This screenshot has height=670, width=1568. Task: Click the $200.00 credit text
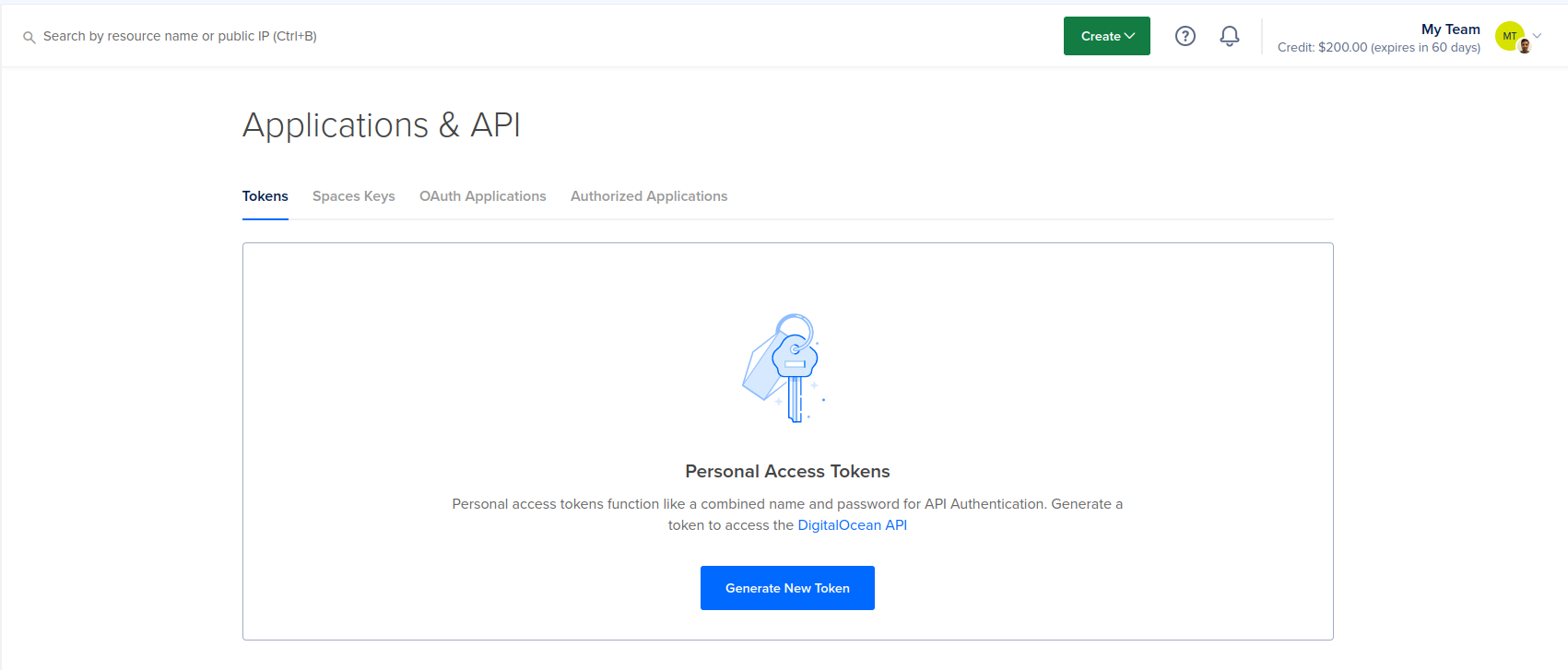tap(1342, 47)
